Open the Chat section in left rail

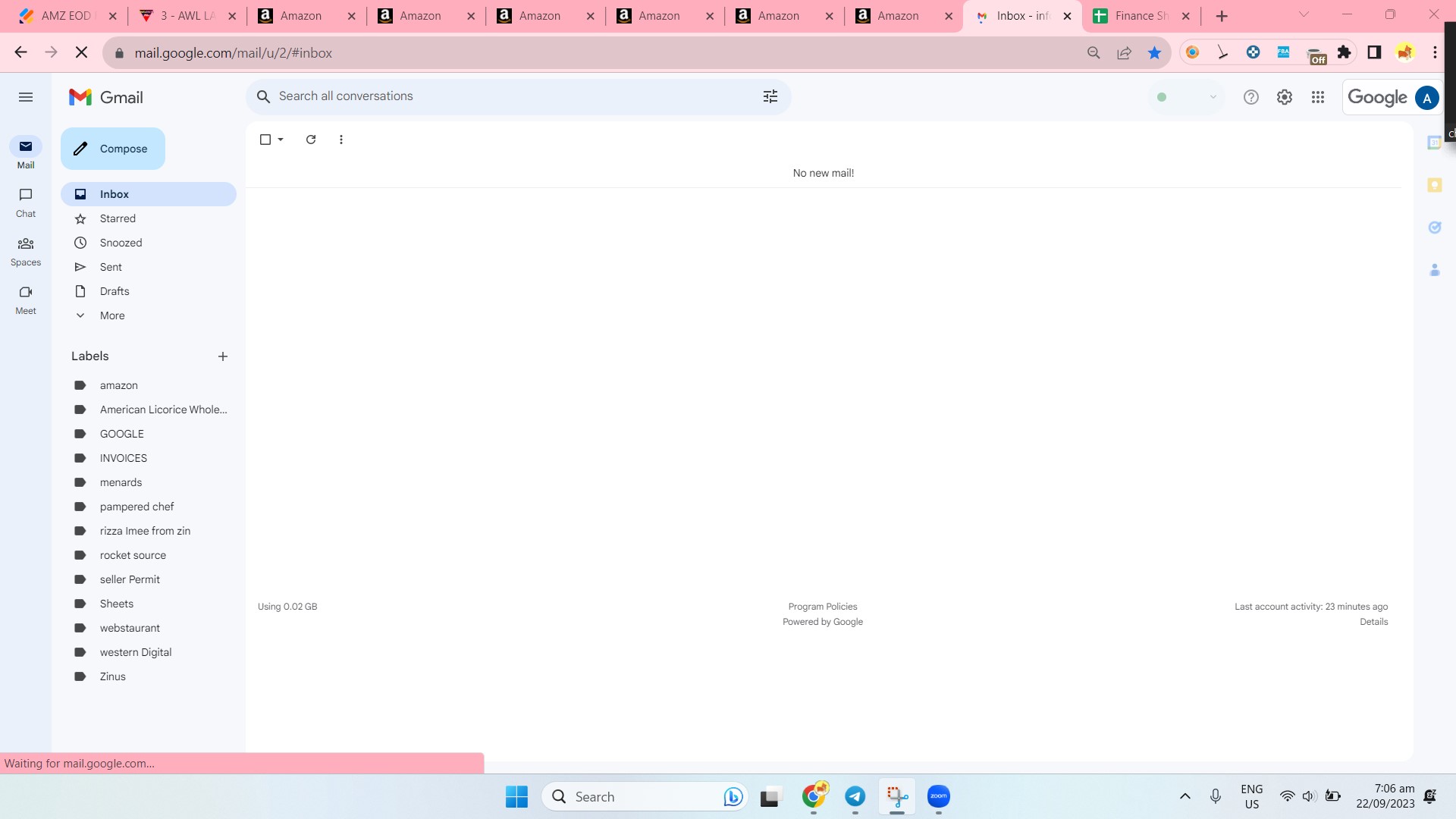(x=26, y=202)
